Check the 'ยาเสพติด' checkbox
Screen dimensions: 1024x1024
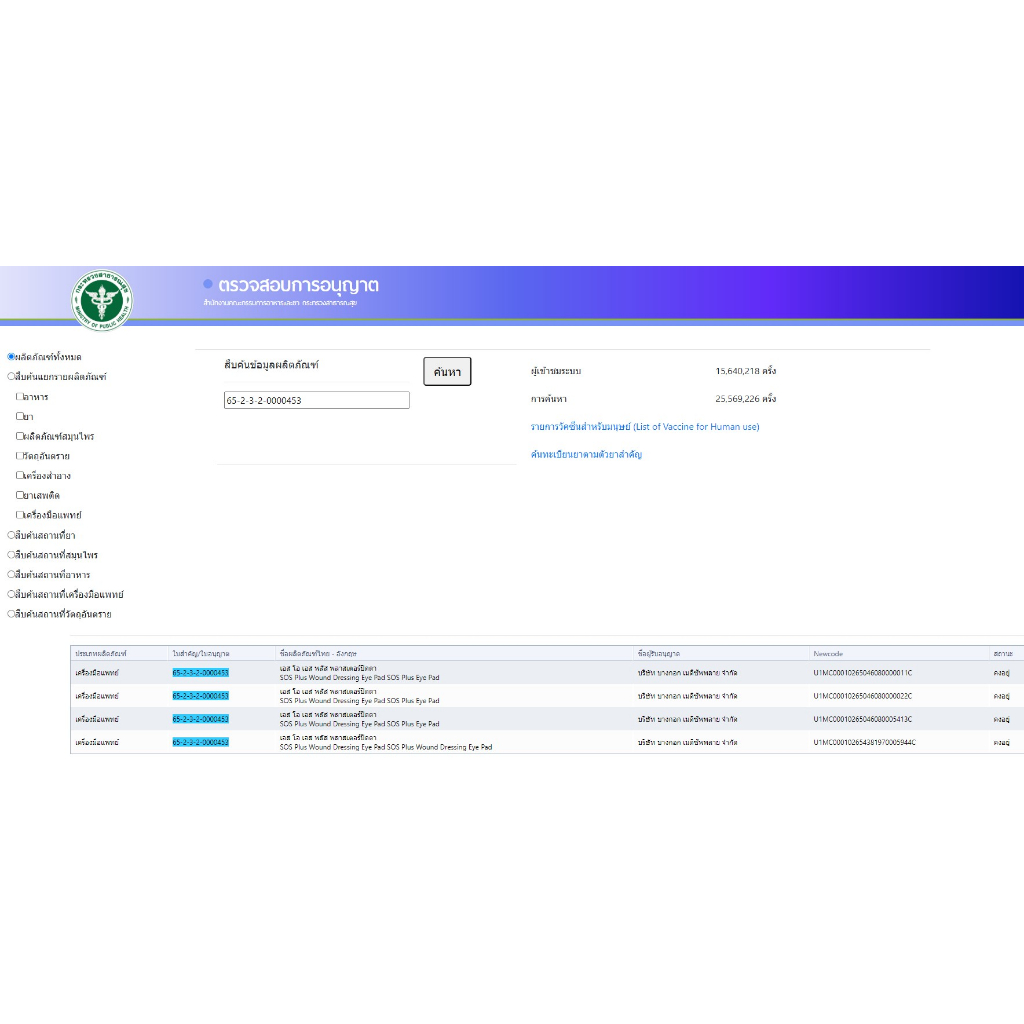(x=20, y=495)
